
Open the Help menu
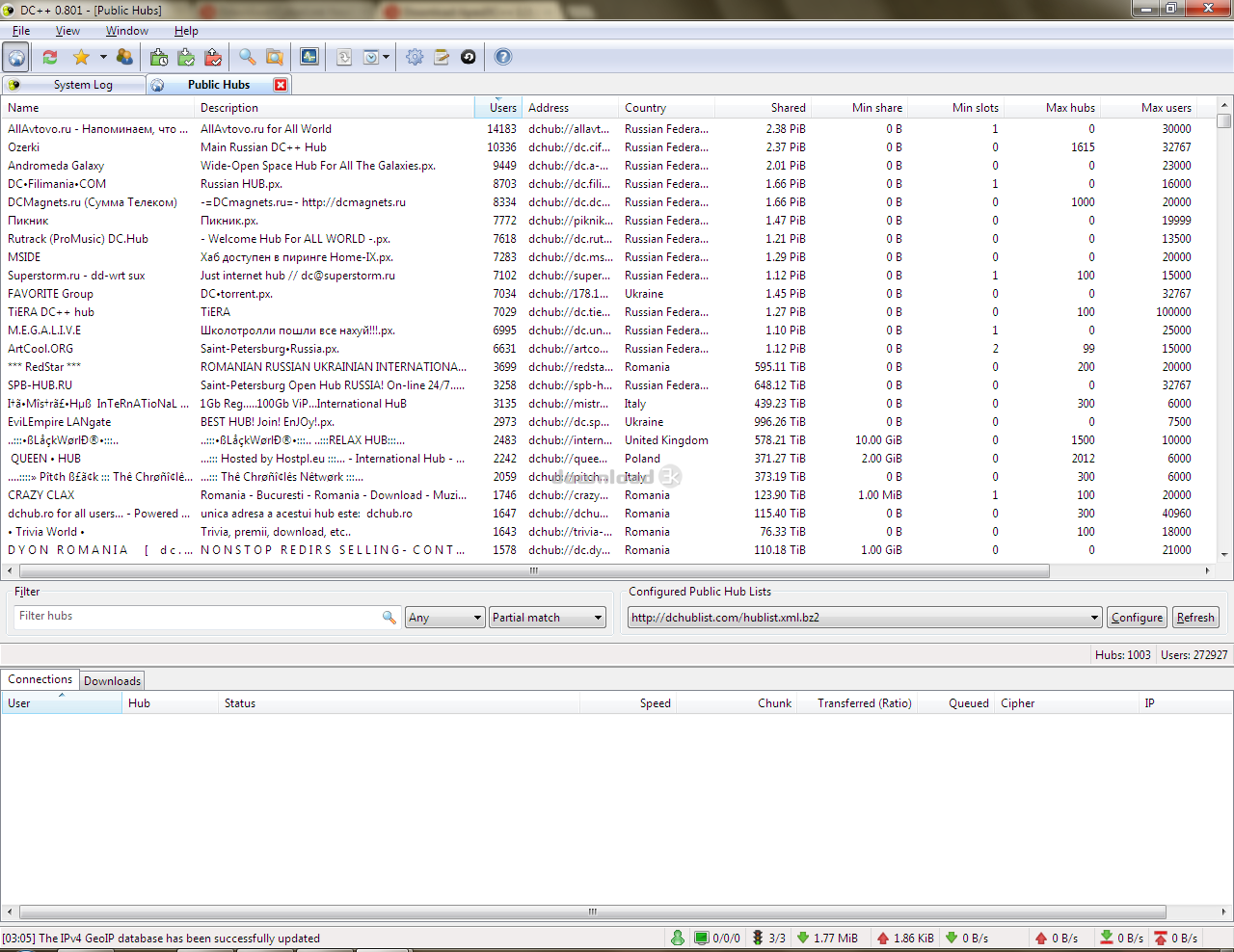click(x=186, y=31)
